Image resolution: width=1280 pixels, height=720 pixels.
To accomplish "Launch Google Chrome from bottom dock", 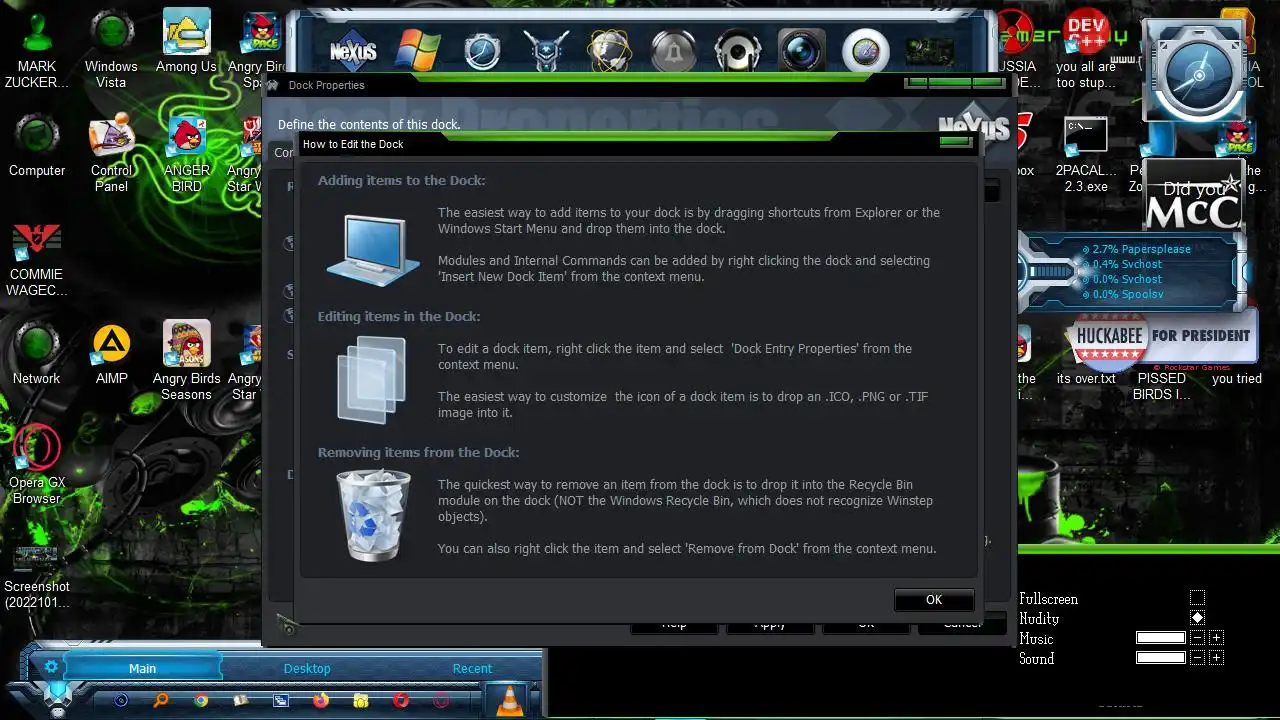I will point(201,700).
